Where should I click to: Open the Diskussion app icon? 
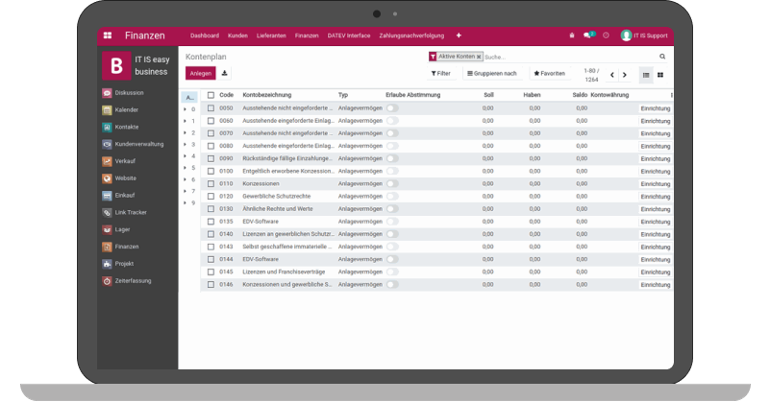pyautogui.click(x=107, y=93)
